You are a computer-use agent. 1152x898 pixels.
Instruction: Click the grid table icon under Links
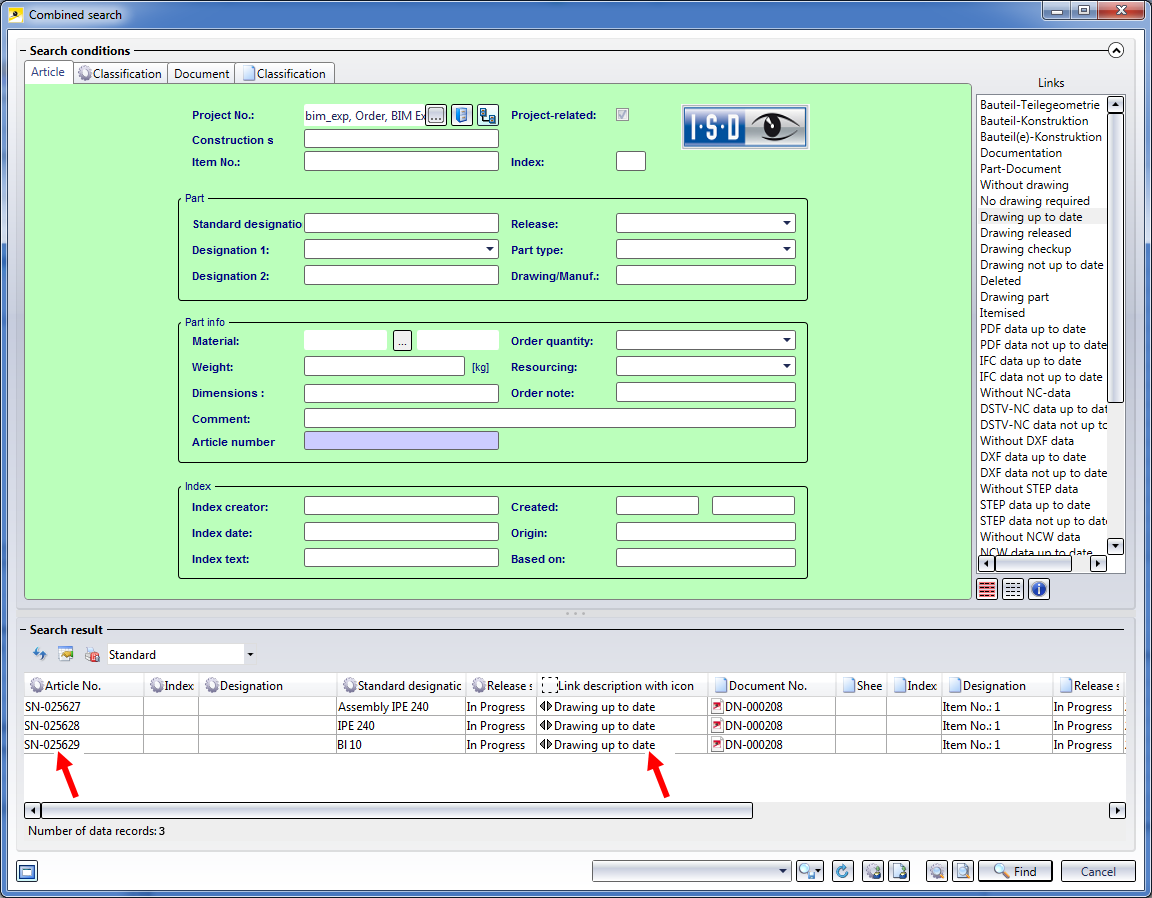tap(1013, 589)
